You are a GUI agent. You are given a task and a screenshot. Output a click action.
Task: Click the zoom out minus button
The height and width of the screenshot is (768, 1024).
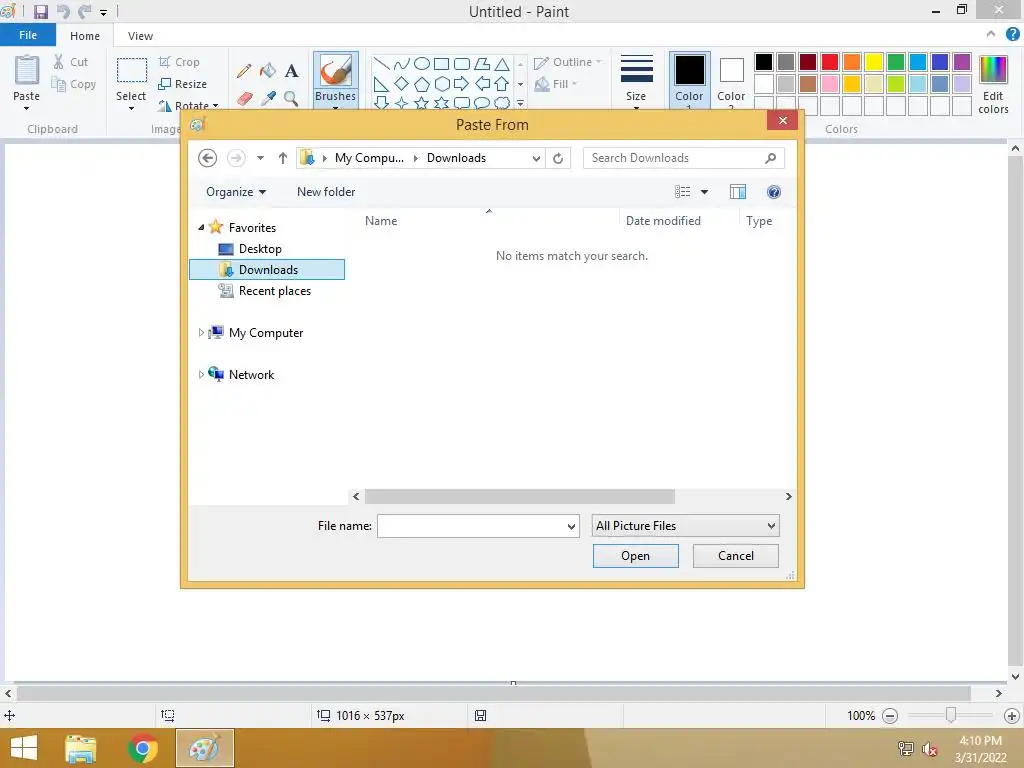(x=890, y=716)
